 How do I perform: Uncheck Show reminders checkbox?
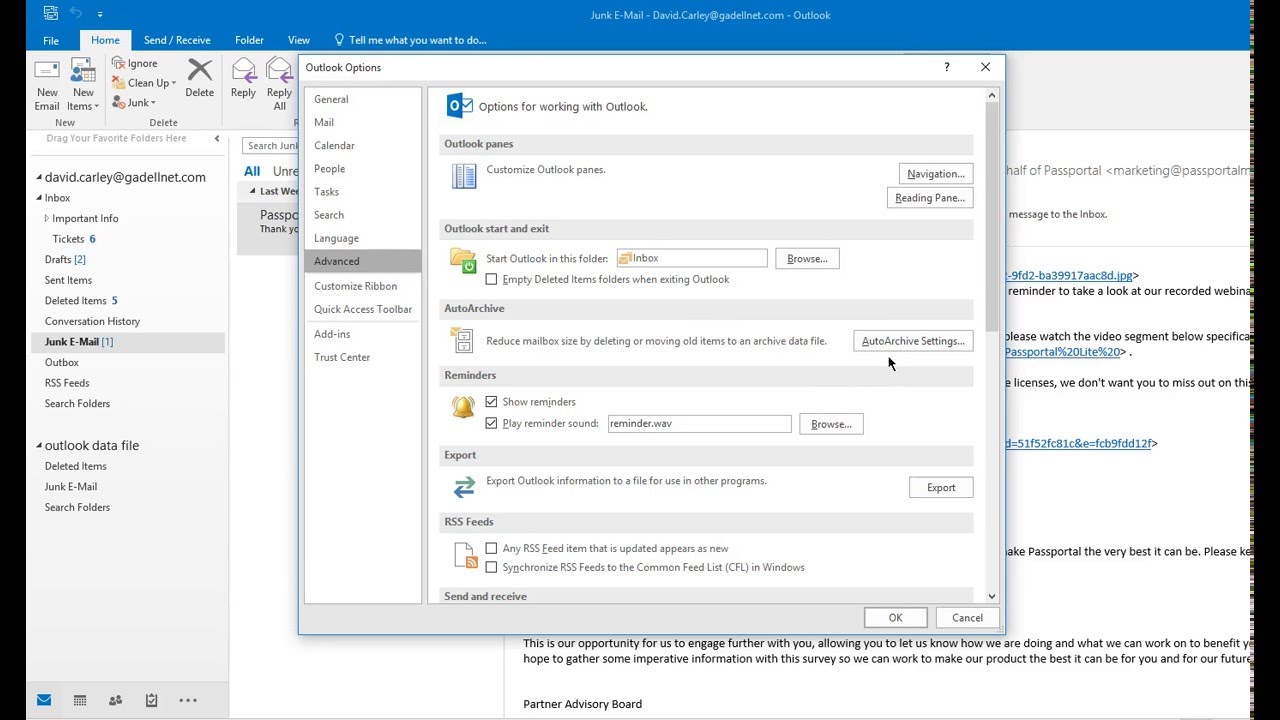click(491, 402)
